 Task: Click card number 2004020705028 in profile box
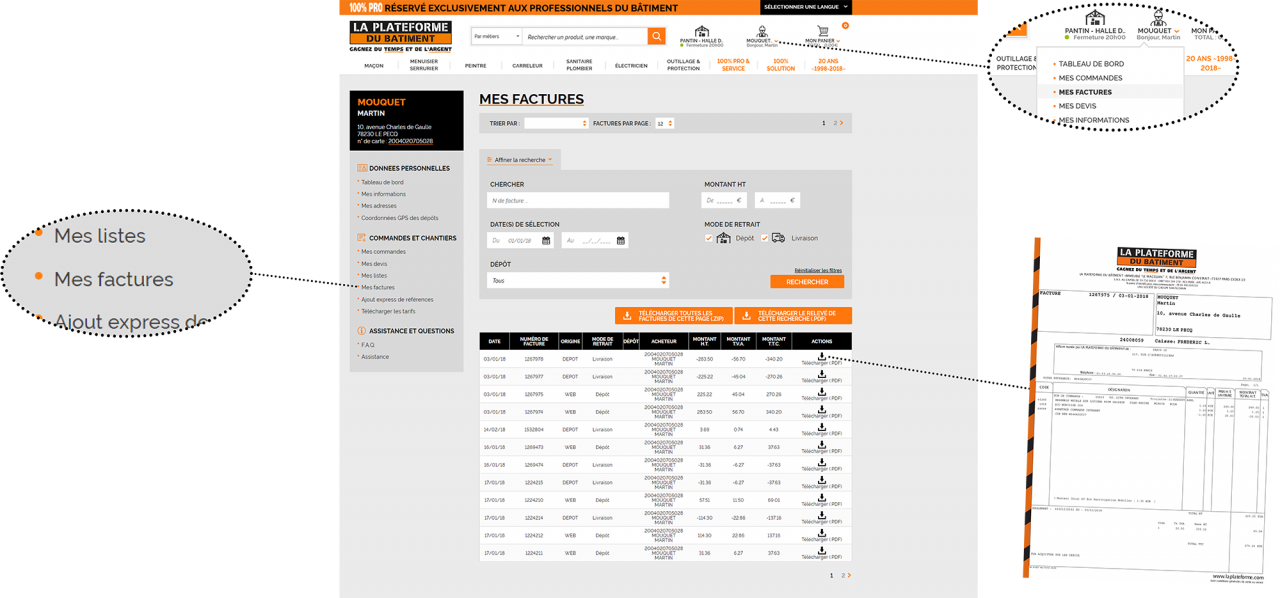point(411,141)
